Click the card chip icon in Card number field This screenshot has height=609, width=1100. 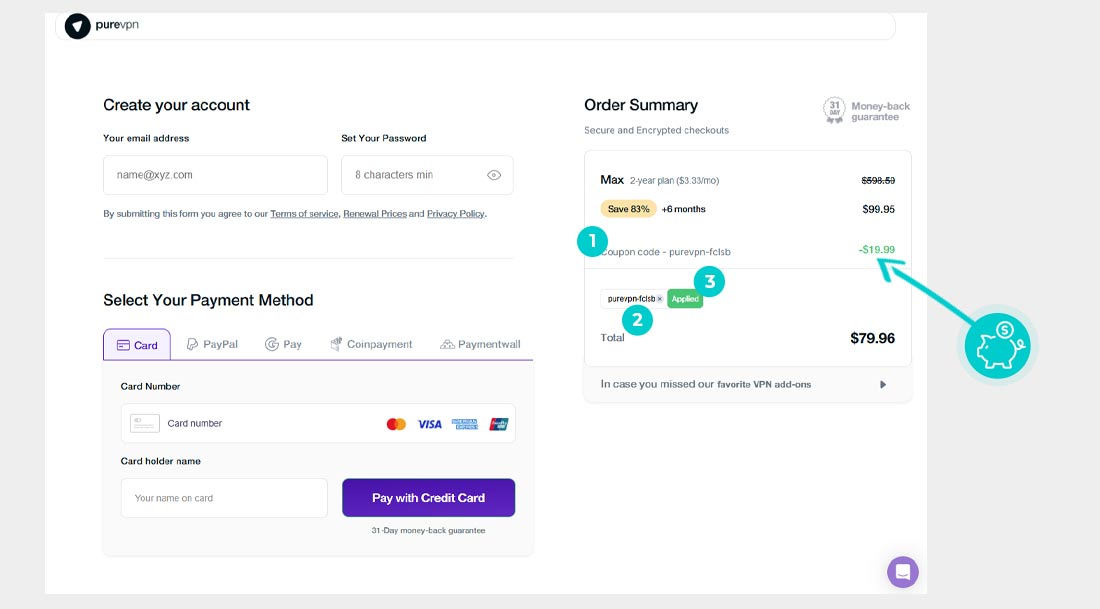[145, 423]
